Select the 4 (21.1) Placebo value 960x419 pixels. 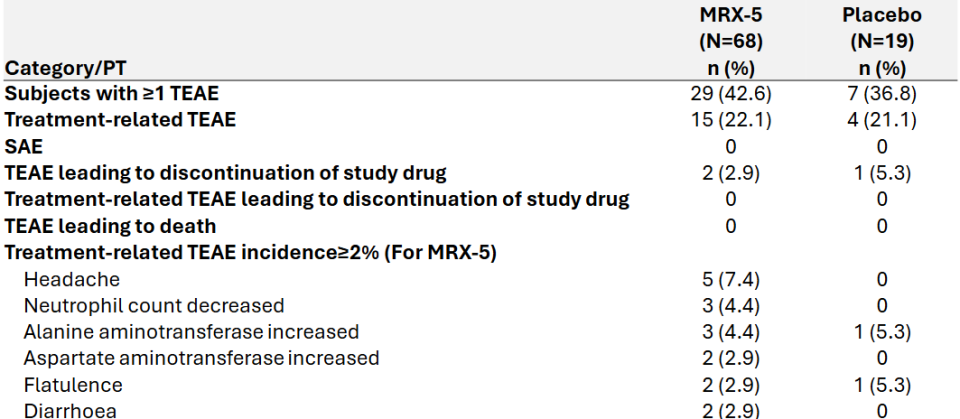[882, 120]
